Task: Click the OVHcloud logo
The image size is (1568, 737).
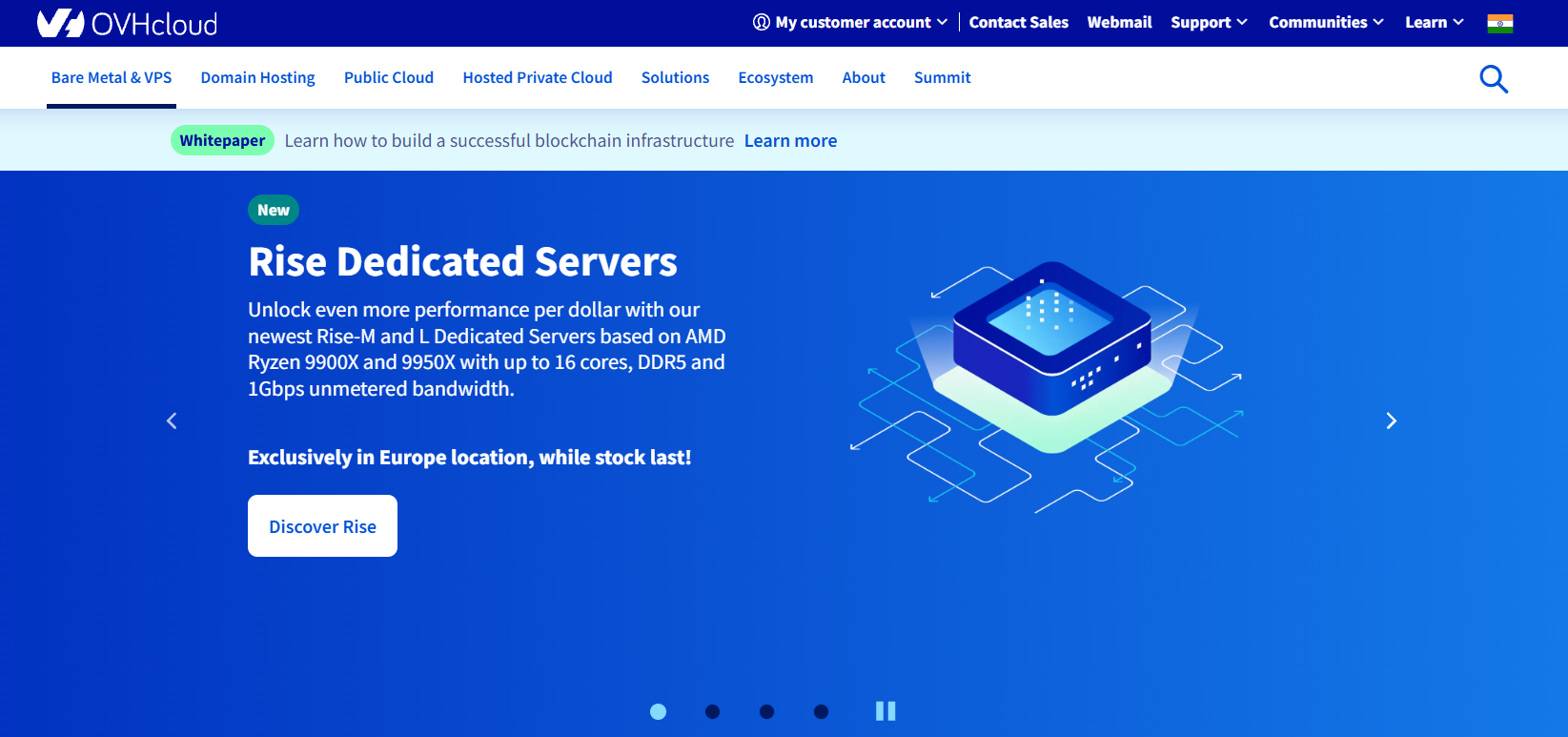Action: click(127, 23)
